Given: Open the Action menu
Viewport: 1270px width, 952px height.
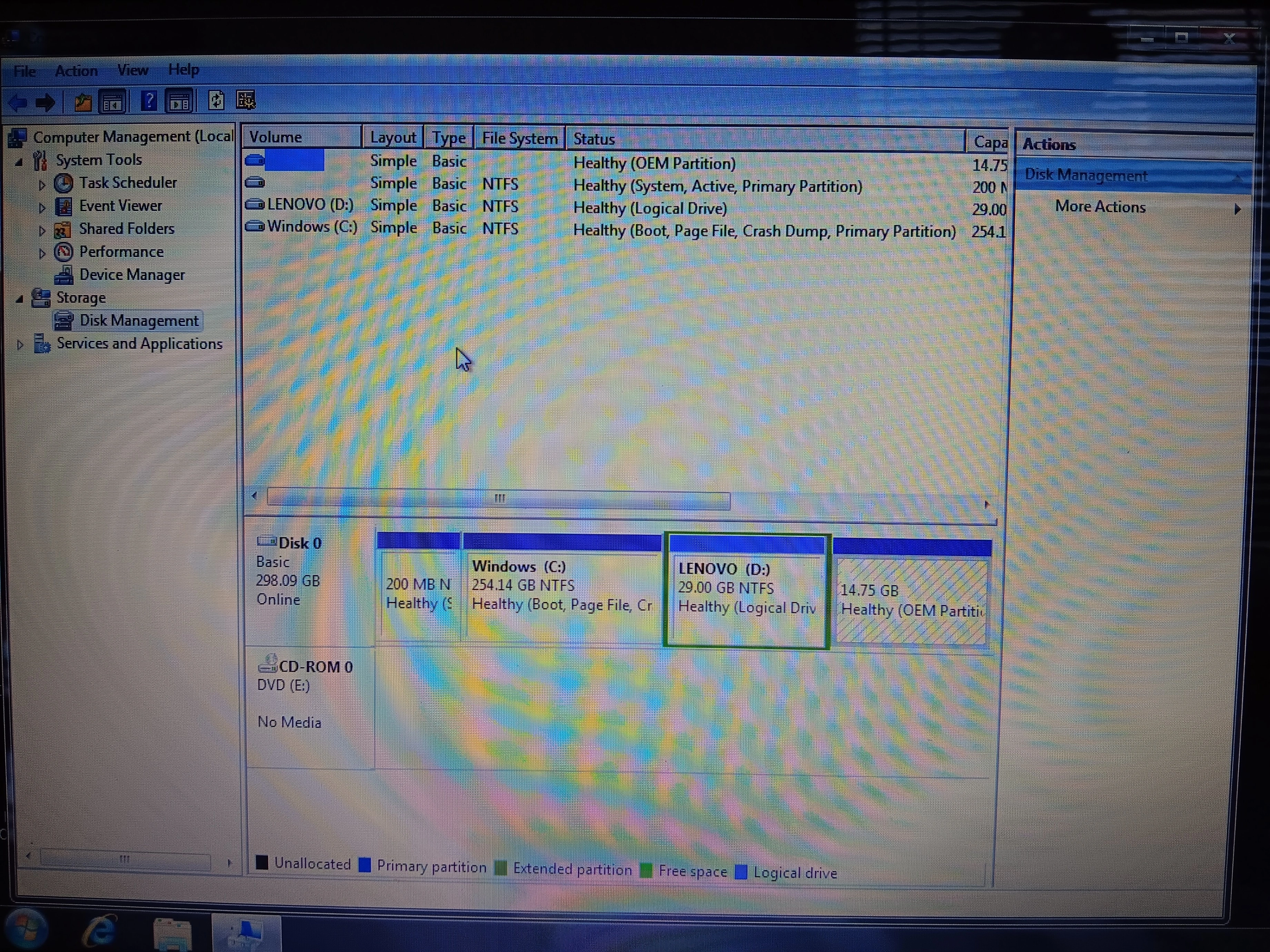Looking at the screenshot, I should pyautogui.click(x=76, y=71).
